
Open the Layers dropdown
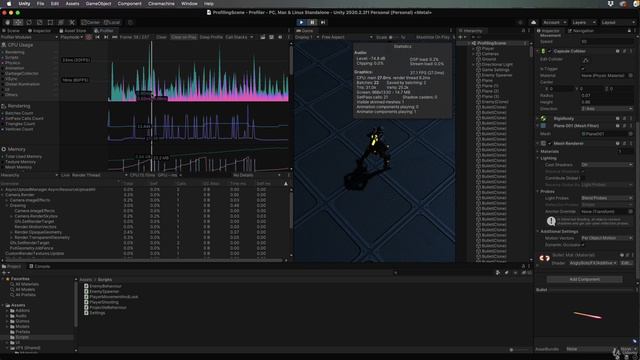point(583,22)
